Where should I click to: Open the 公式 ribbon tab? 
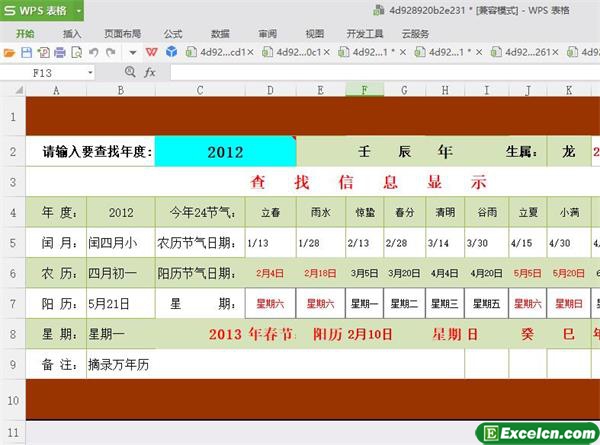coord(173,34)
